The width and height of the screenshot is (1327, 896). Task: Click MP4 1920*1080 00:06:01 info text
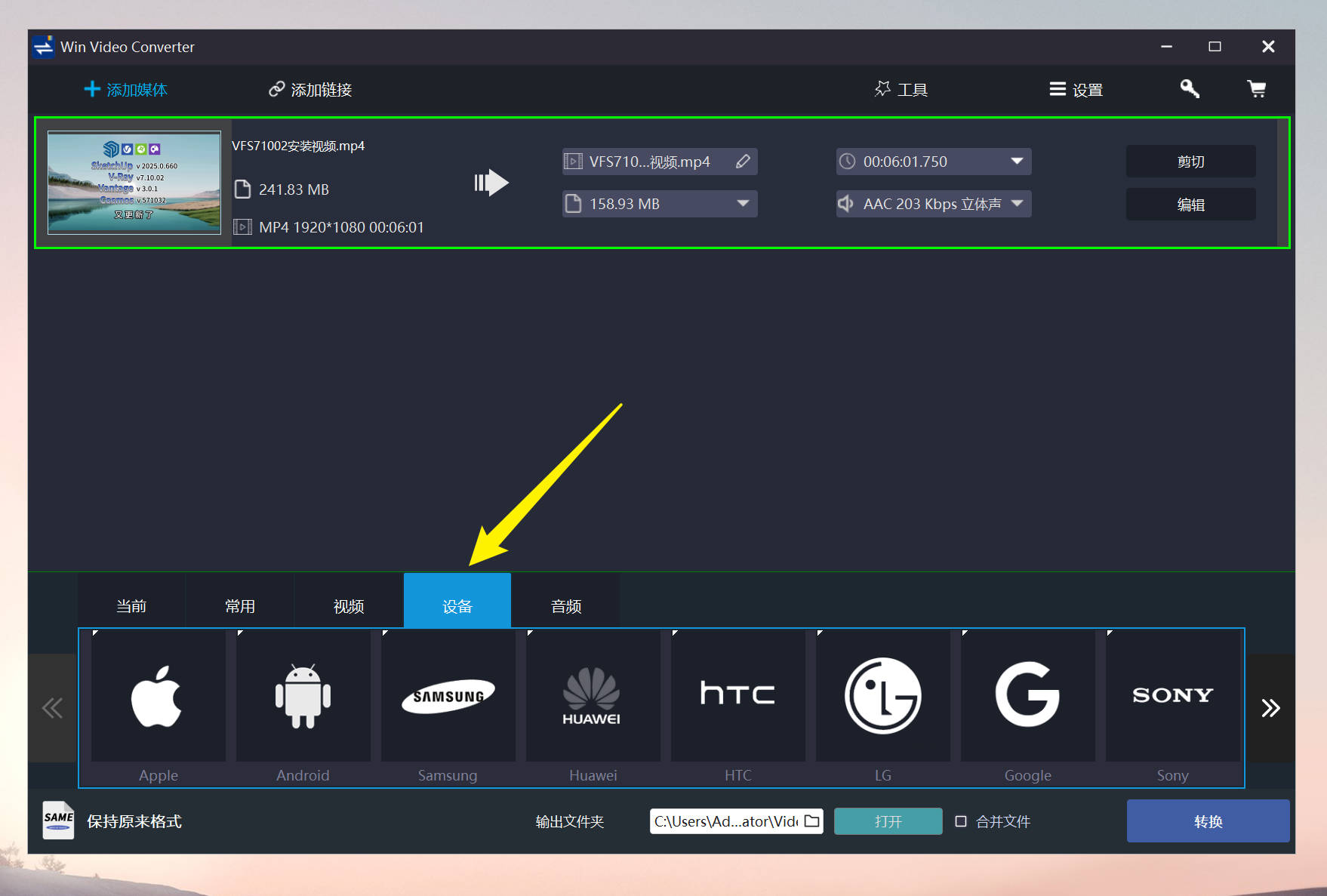(341, 227)
